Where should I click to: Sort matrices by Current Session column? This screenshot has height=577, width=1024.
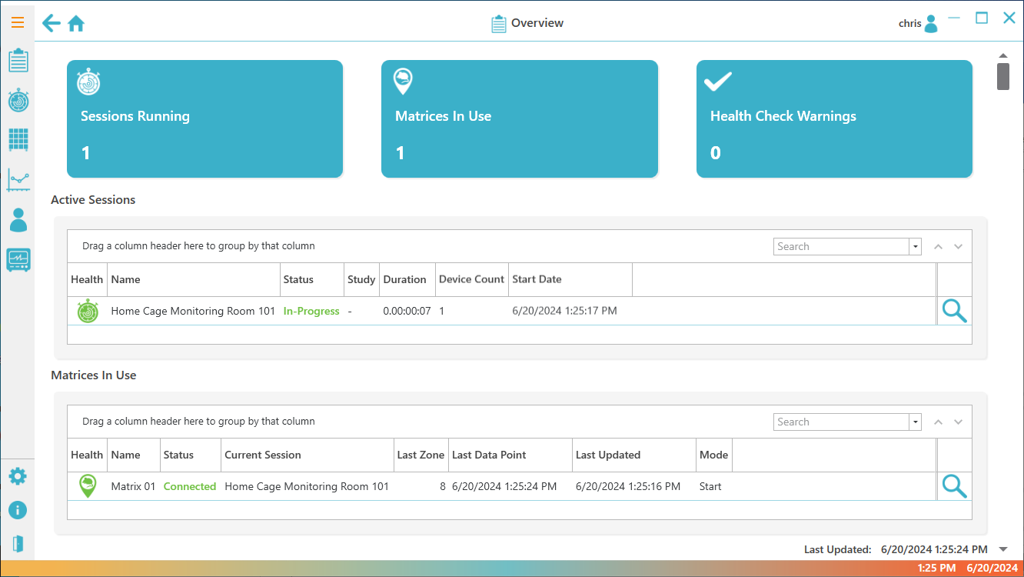point(307,455)
